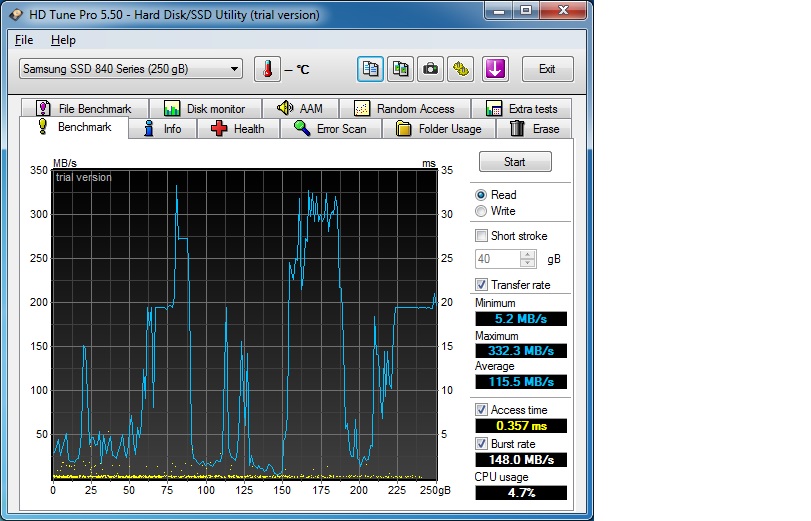Select the Benchmark tab

pos(74,127)
